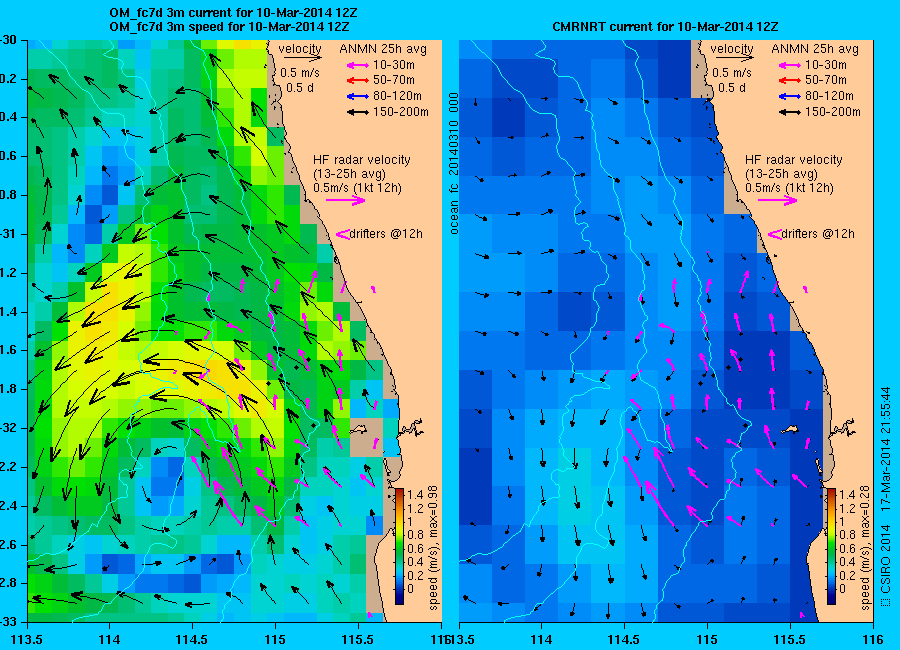The image size is (900, 650).
Task: Click velocity scale arrow in right panel
Action: (x=735, y=58)
